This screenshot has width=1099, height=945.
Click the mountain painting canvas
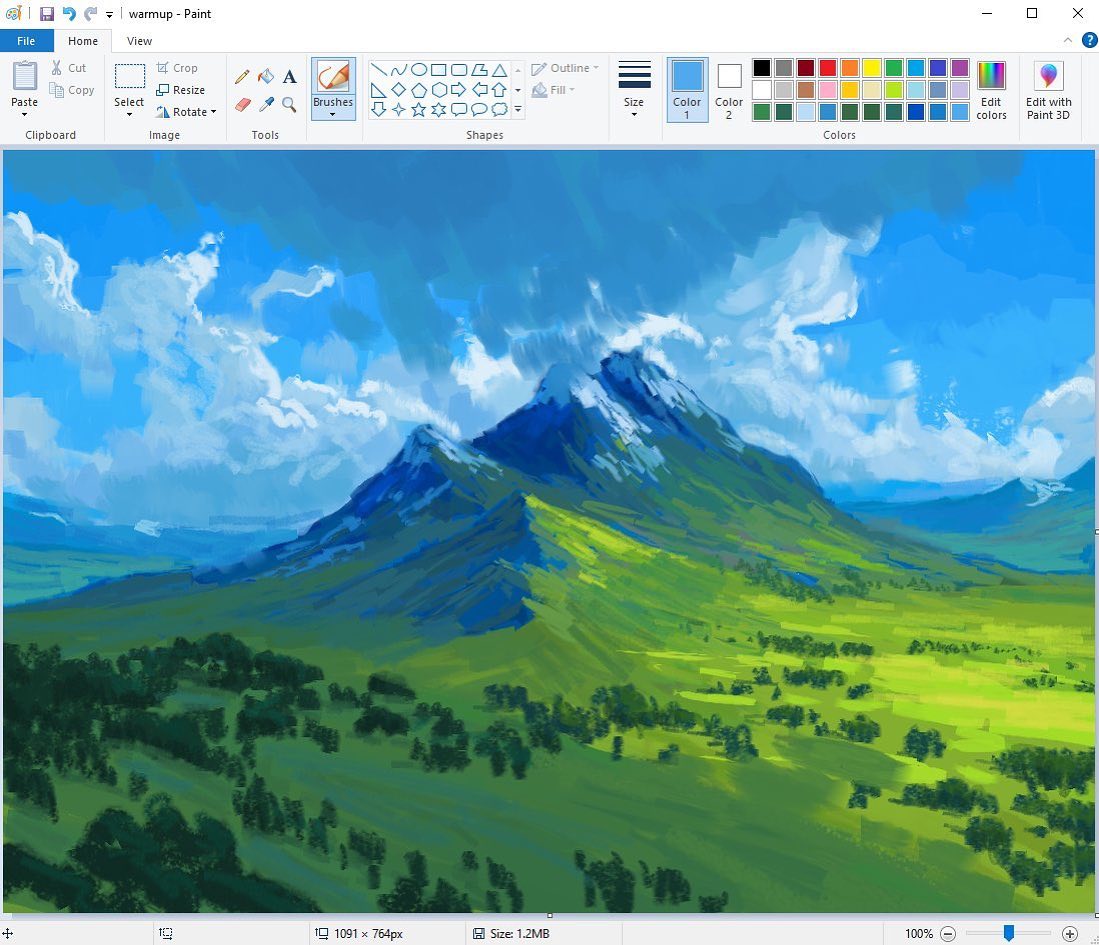[x=548, y=531]
